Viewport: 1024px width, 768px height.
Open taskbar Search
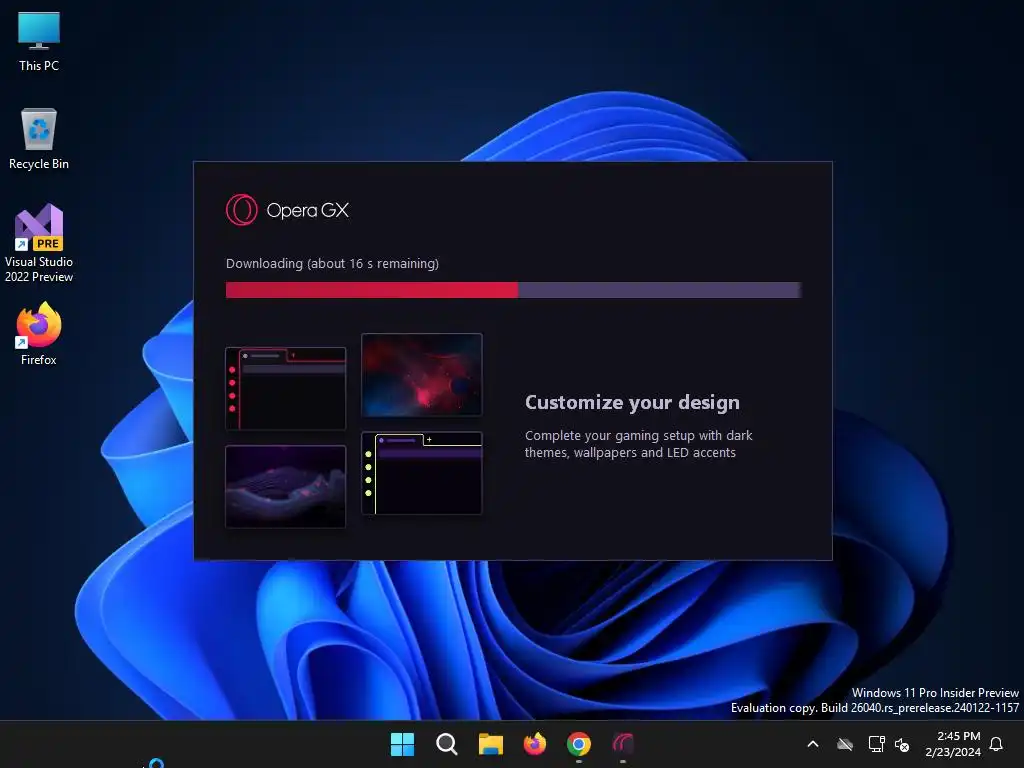click(447, 744)
